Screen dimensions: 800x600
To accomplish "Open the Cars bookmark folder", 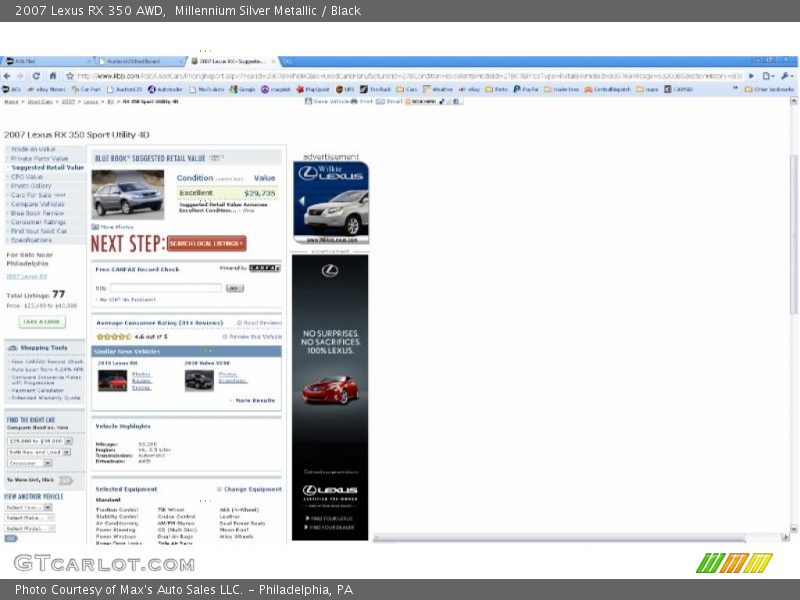I will pyautogui.click(x=407, y=89).
